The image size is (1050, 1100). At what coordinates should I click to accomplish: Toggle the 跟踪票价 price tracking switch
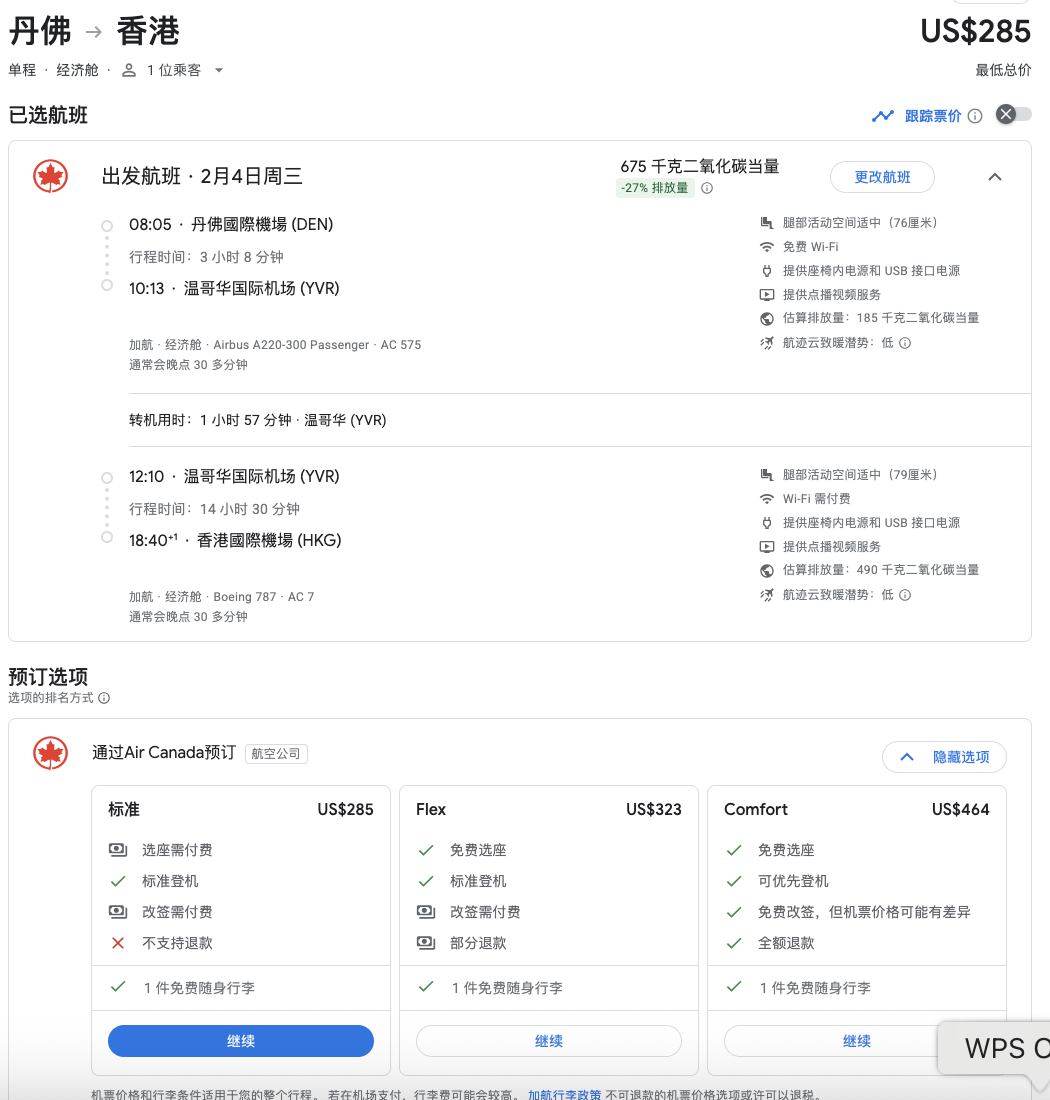pos(1013,115)
